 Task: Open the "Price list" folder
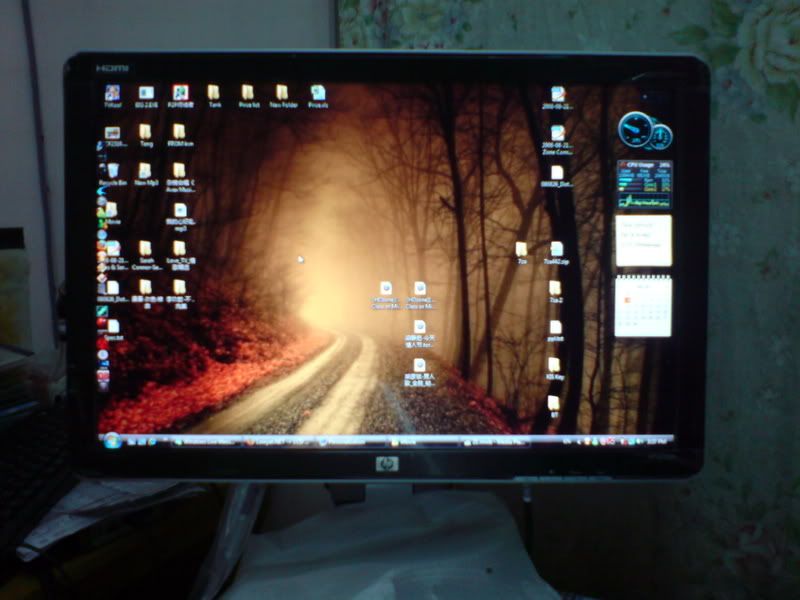coord(247,92)
